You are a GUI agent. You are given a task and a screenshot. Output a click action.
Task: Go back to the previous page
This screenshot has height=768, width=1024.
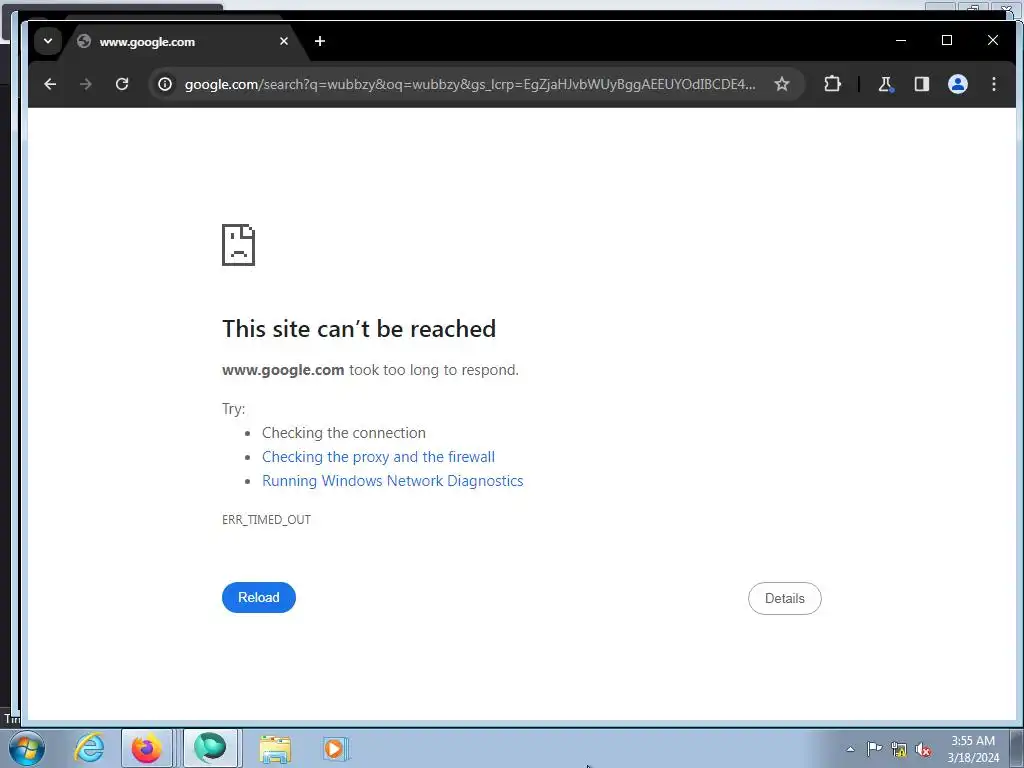point(50,84)
